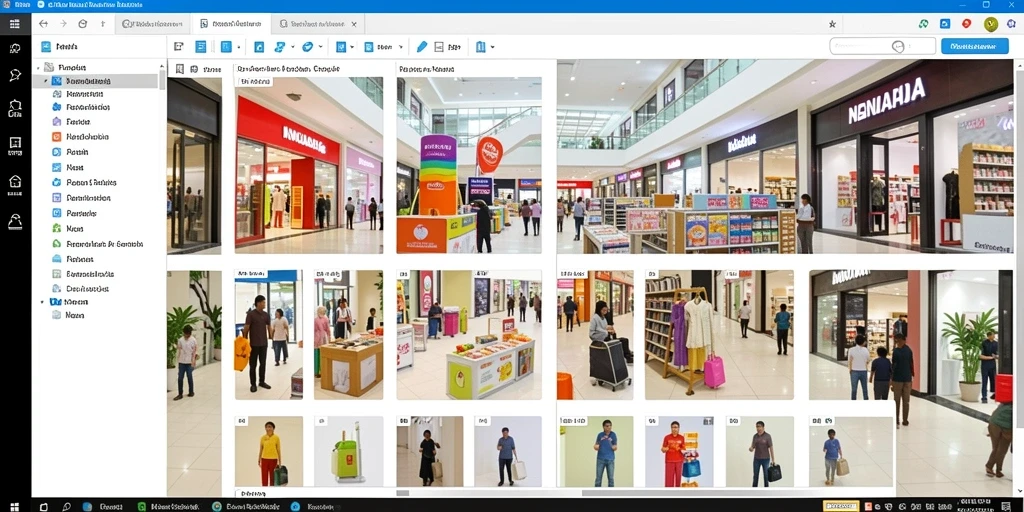Viewport: 1024px width, 512px height.
Task: Select the tree row with the orange icon
Action: tap(95, 137)
